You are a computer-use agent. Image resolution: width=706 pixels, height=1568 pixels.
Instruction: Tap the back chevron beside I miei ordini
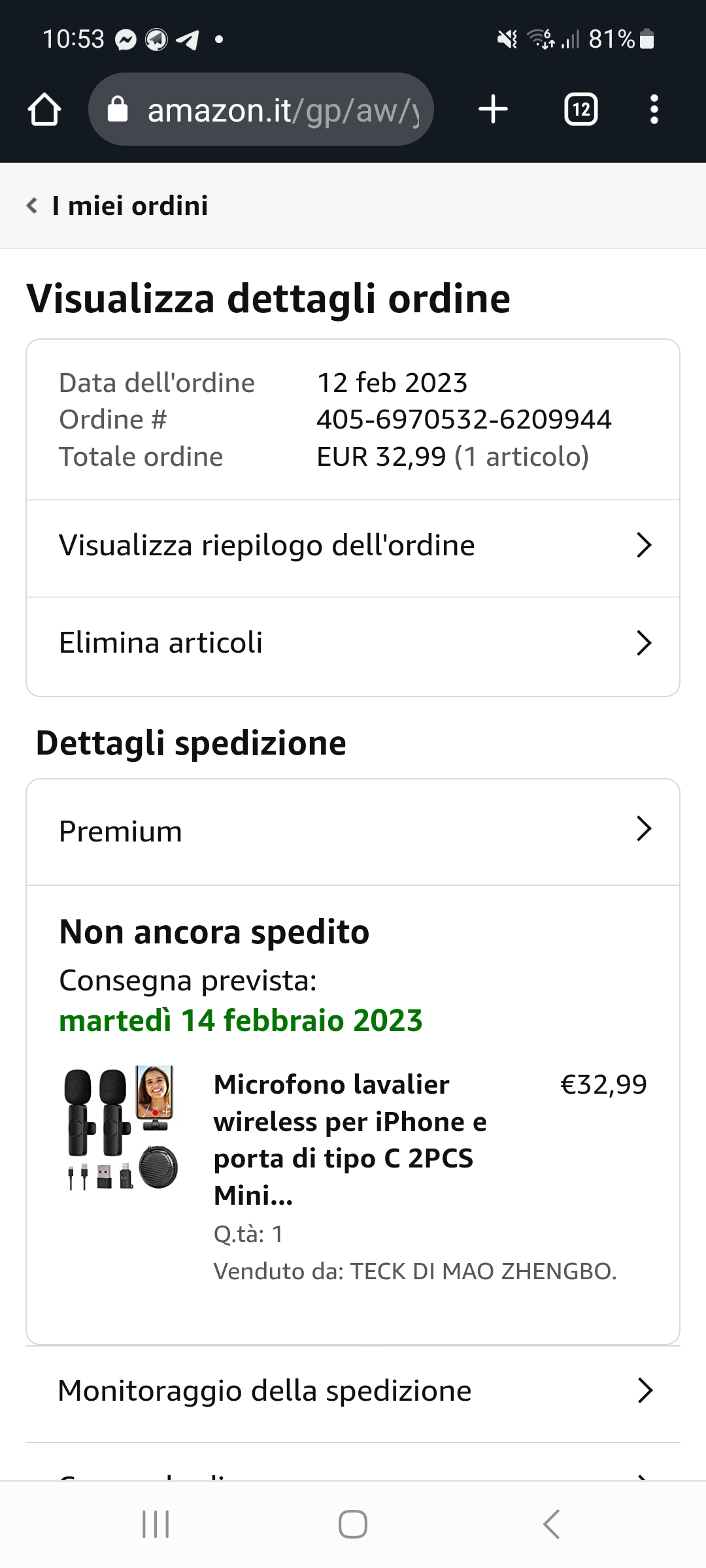pos(31,206)
